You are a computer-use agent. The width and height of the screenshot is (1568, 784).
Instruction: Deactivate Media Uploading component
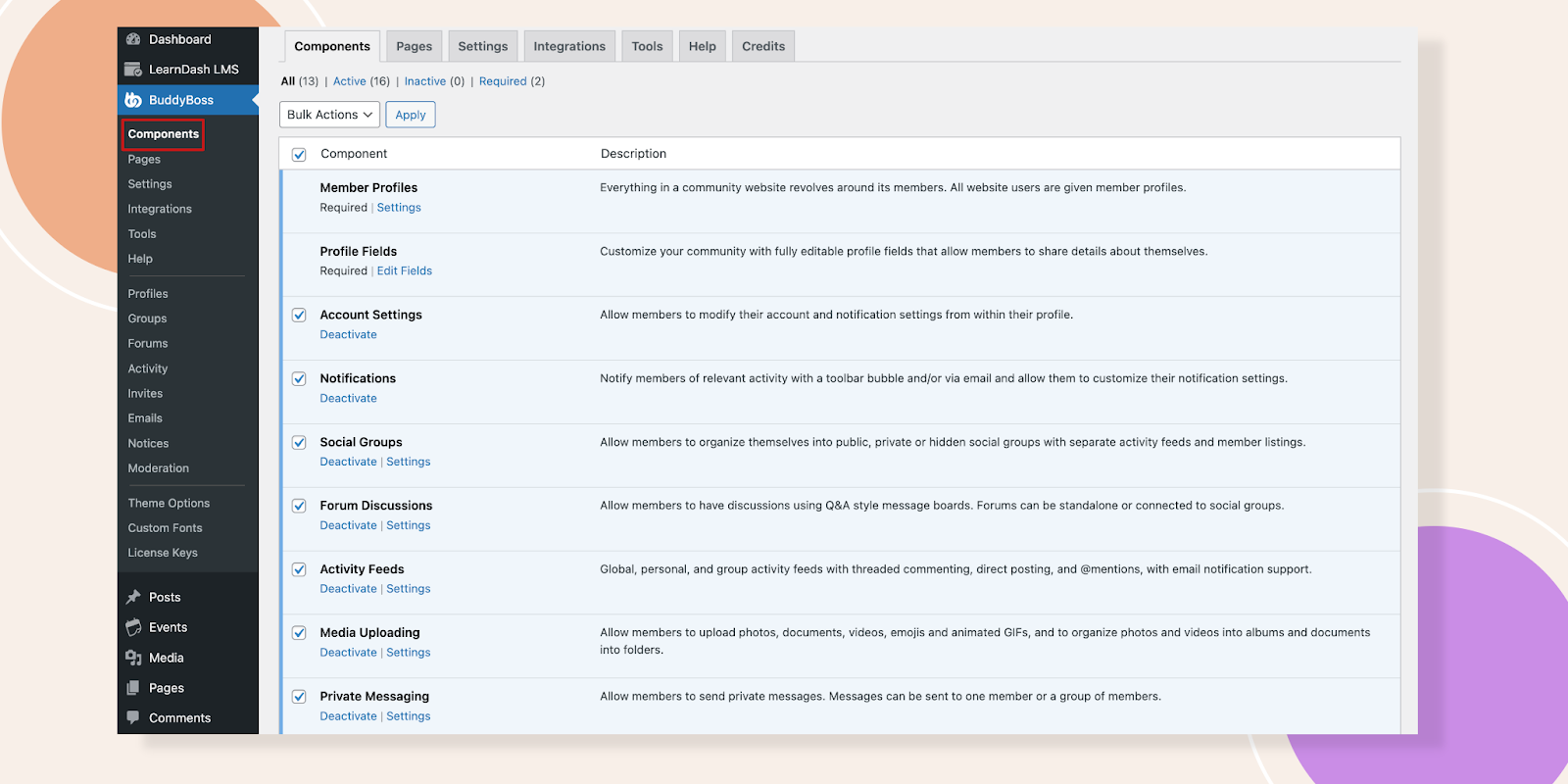[x=348, y=653]
